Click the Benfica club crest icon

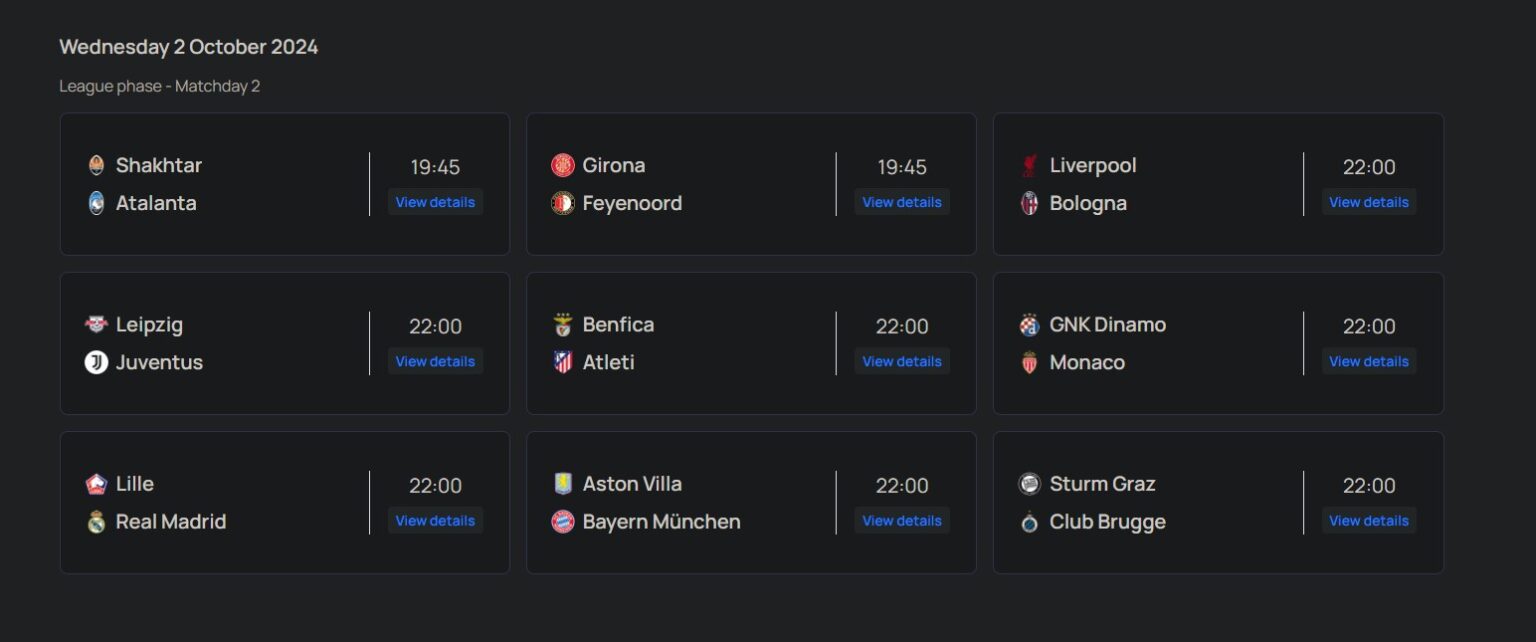[563, 324]
